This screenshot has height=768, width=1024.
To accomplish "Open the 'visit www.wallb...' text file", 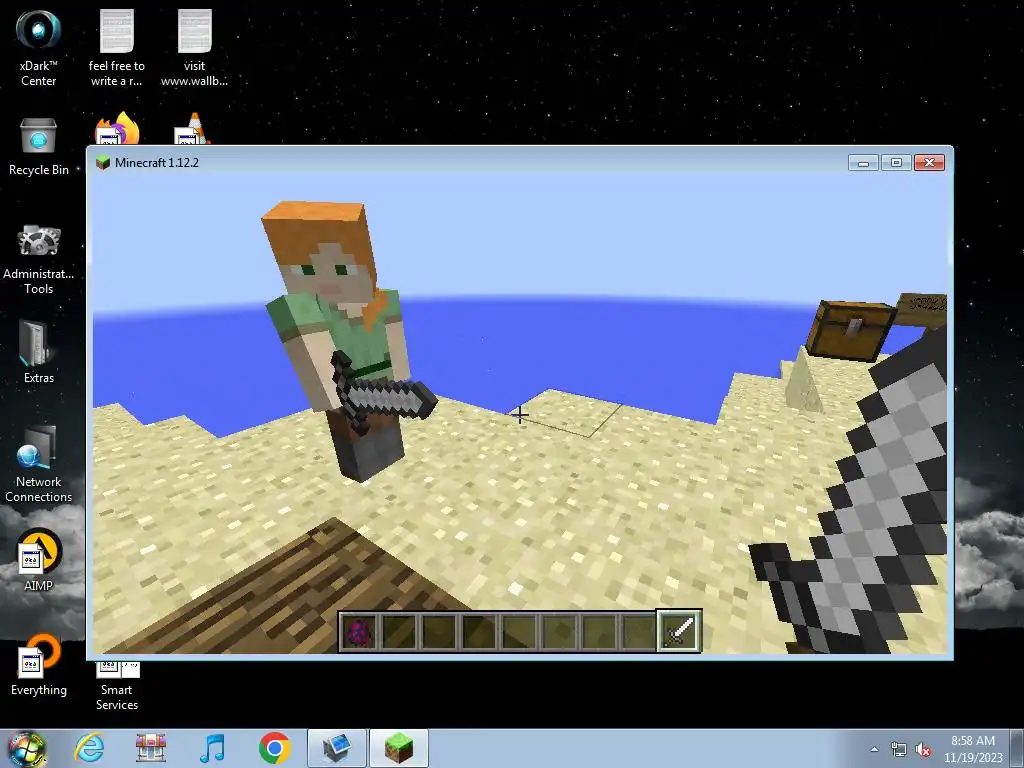I will (194, 46).
